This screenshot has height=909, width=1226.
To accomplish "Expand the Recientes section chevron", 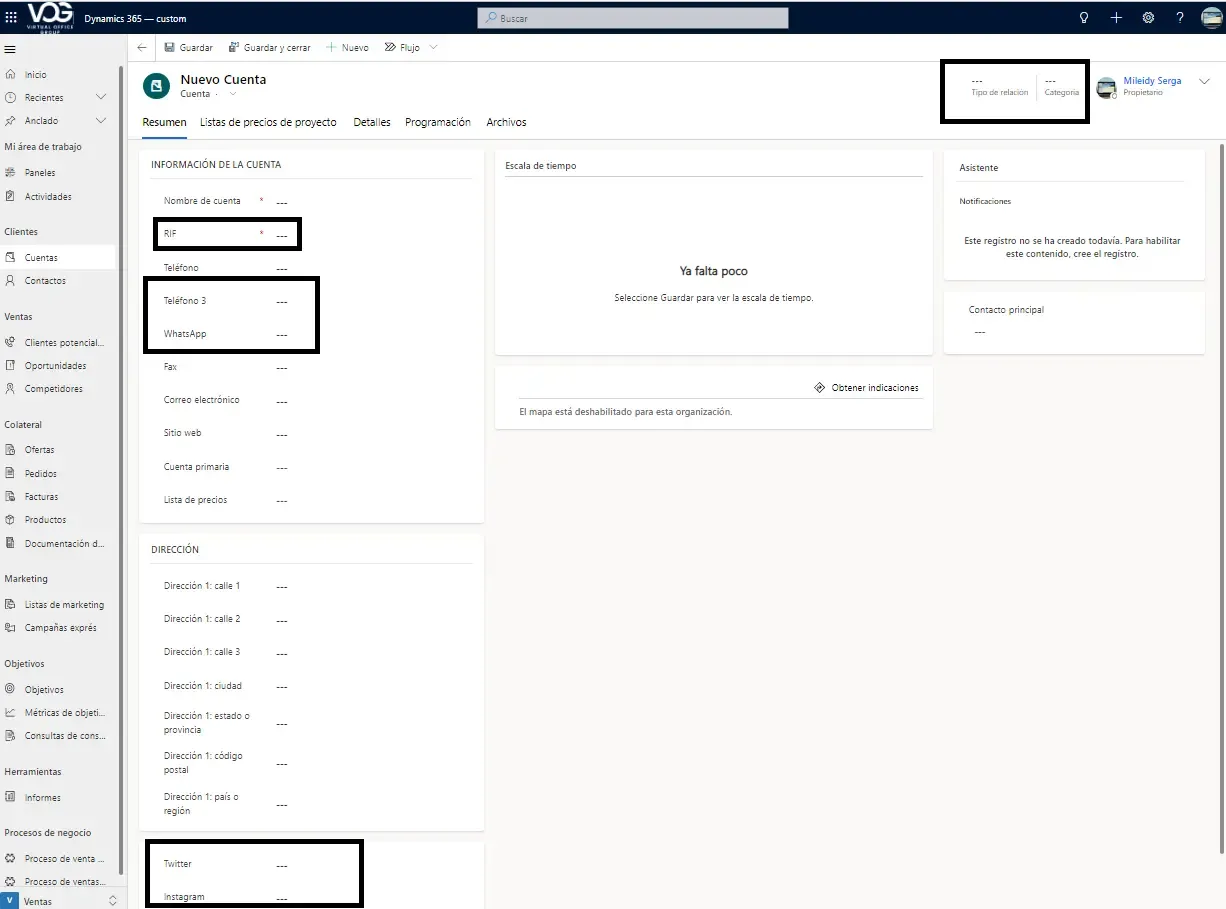I will pyautogui.click(x=101, y=98).
